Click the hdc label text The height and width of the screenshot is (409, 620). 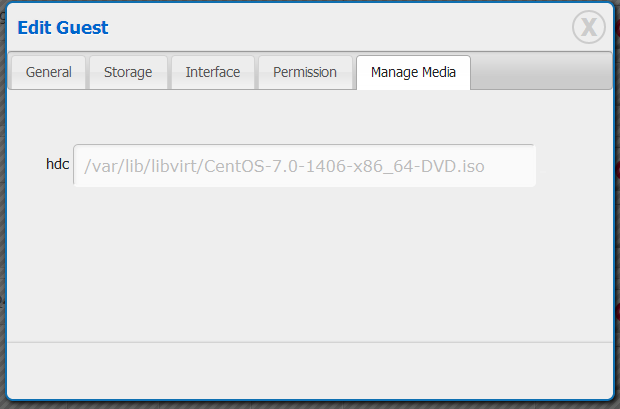(x=57, y=165)
